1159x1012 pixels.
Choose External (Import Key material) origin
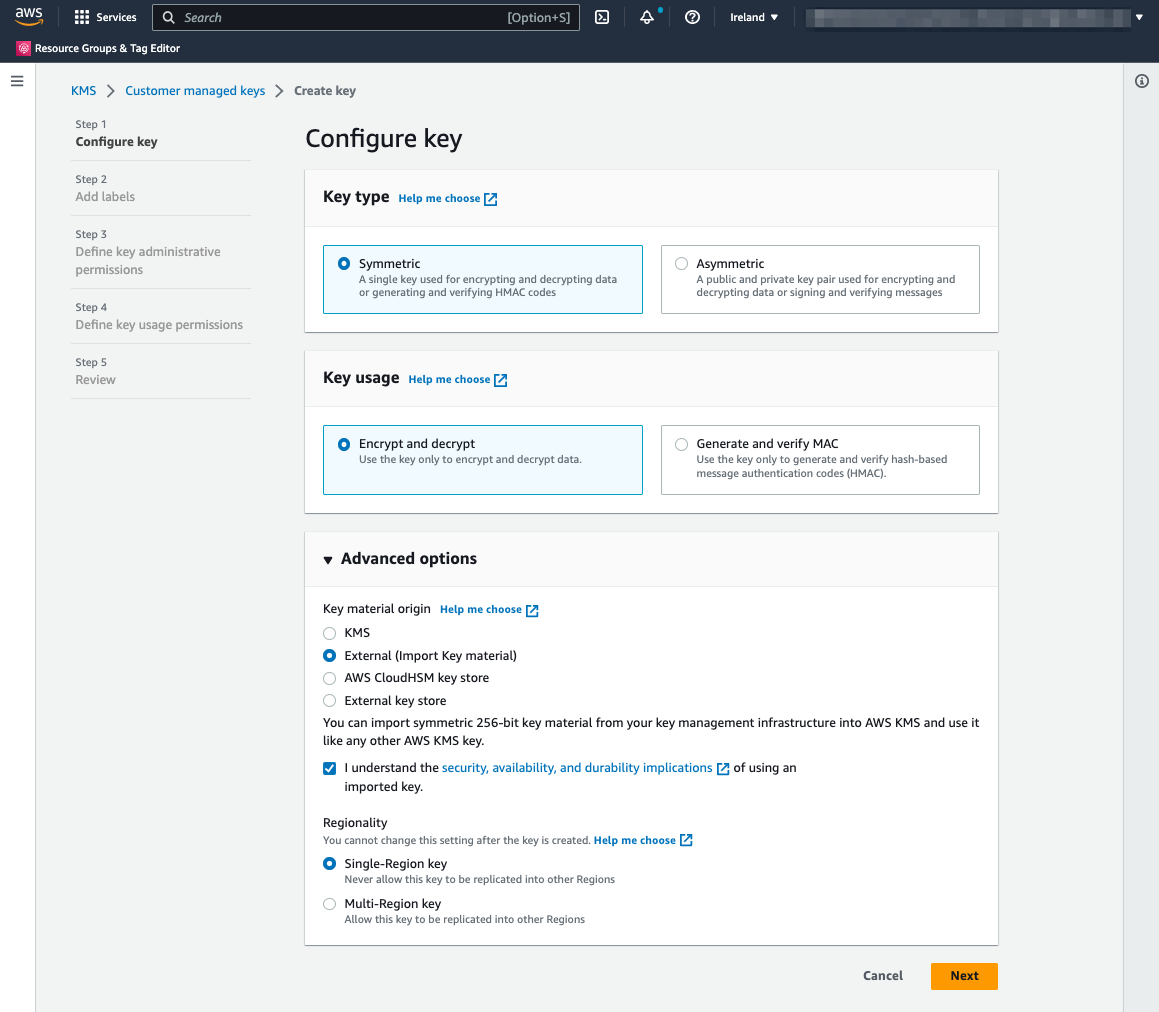click(330, 656)
